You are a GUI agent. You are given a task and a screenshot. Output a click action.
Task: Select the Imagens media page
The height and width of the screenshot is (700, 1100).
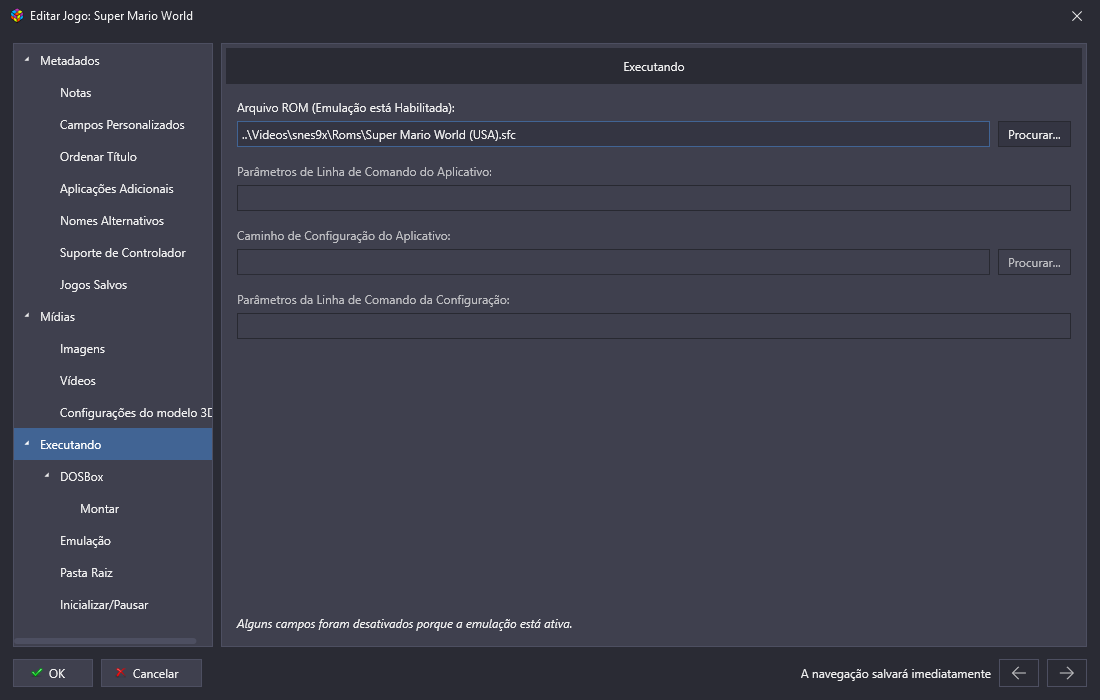coord(82,349)
